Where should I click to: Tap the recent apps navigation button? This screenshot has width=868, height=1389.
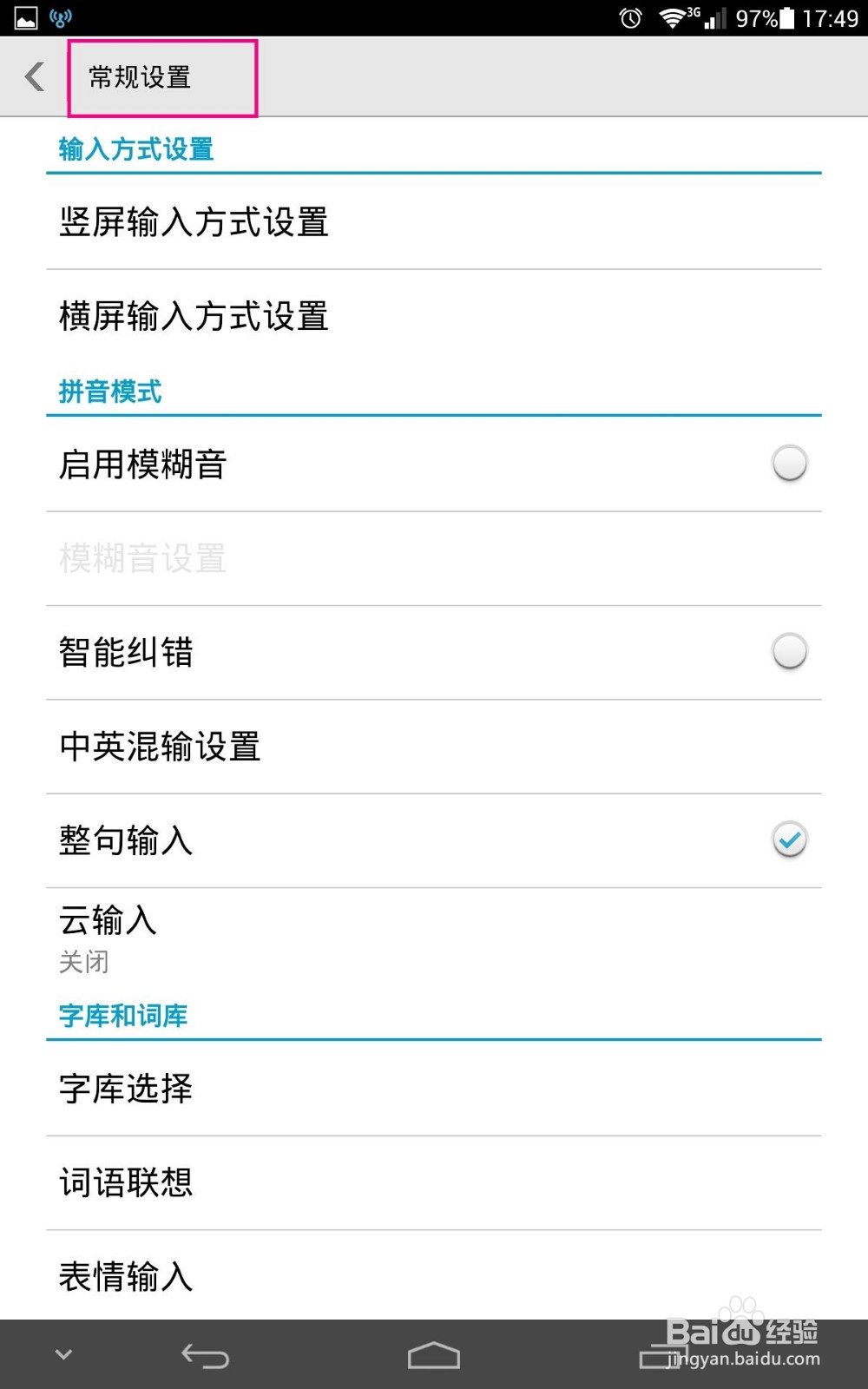(663, 1356)
